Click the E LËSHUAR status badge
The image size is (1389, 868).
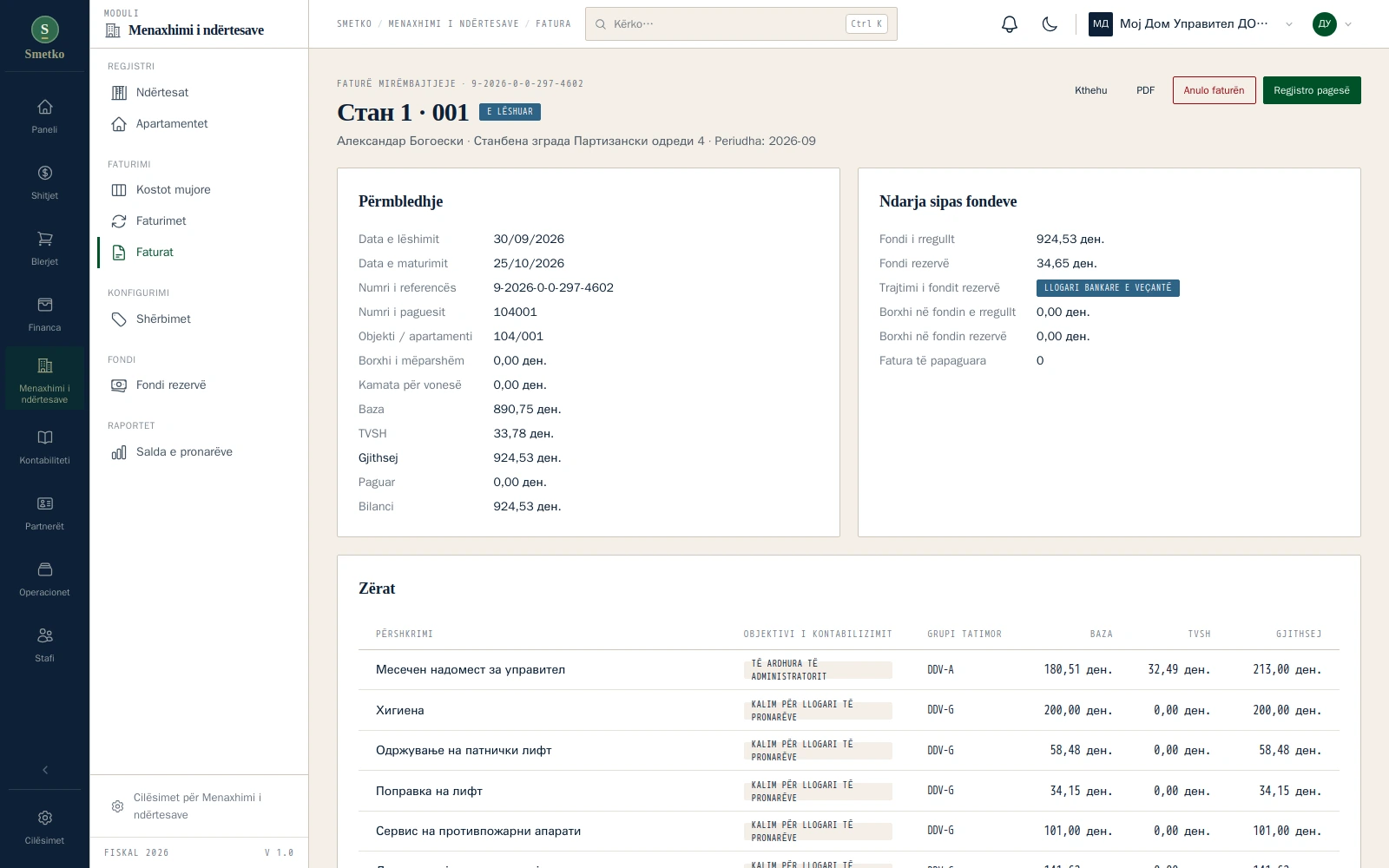pos(510,112)
